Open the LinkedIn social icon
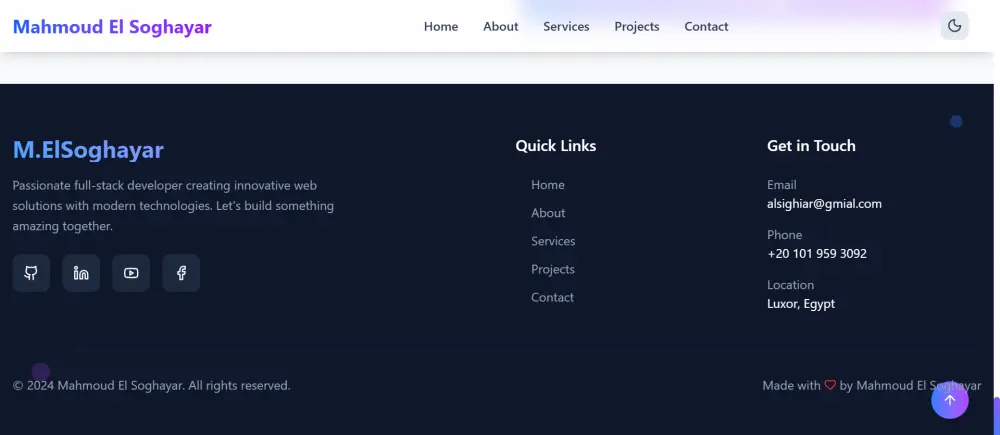Screen dimensions: 1000x435 tap(81, 273)
